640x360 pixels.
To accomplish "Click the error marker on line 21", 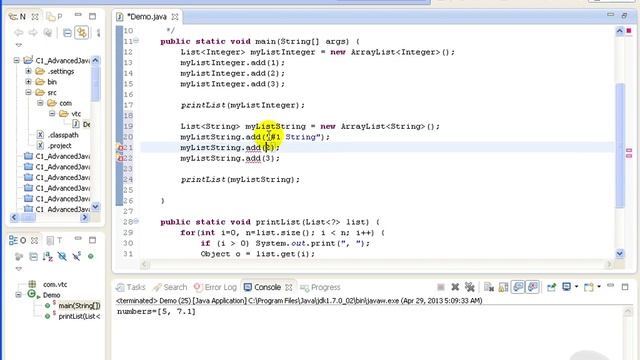I will tap(120, 147).
